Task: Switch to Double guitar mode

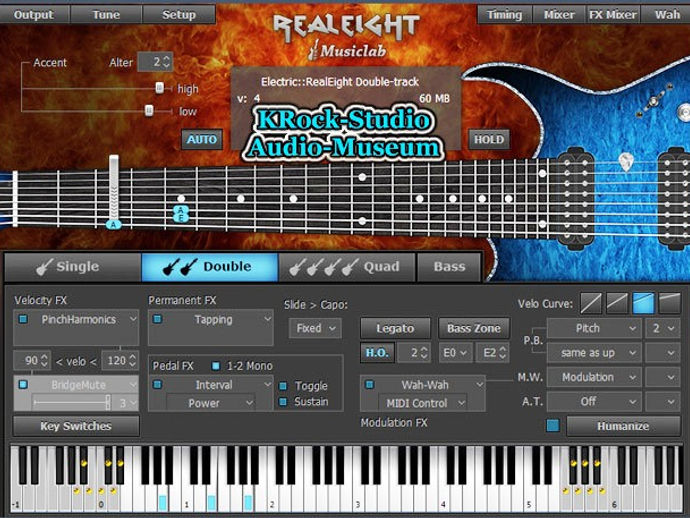Action: 210,267
